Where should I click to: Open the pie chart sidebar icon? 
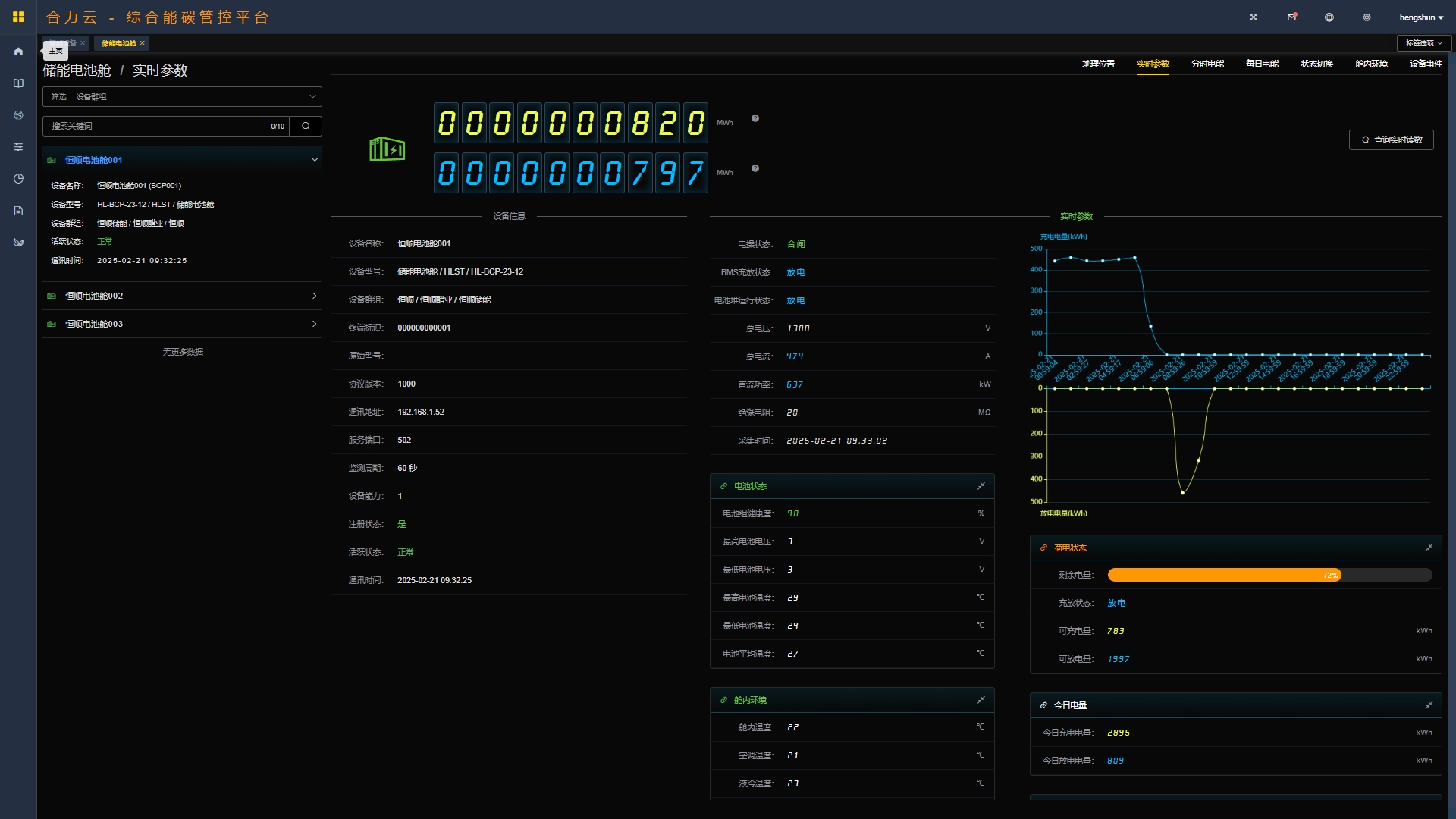(x=18, y=179)
